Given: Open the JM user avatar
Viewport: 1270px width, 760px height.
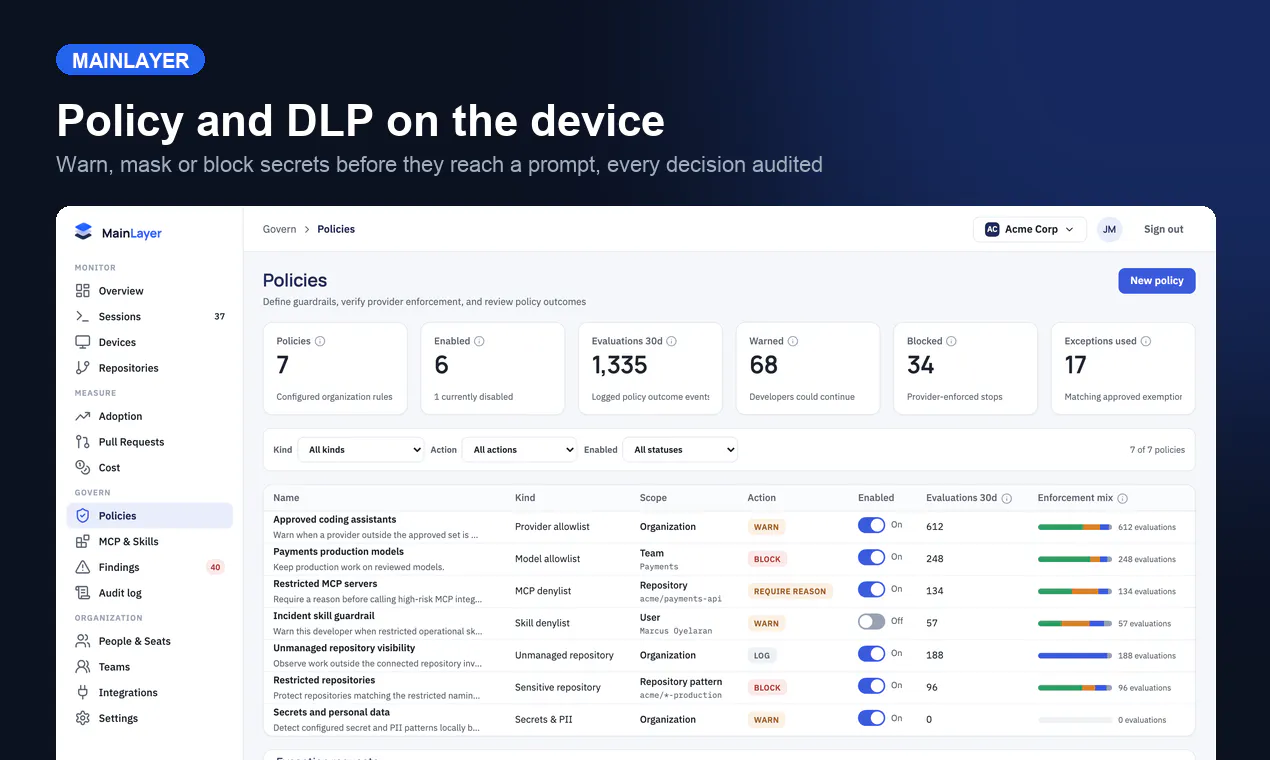Looking at the screenshot, I should [x=1109, y=229].
